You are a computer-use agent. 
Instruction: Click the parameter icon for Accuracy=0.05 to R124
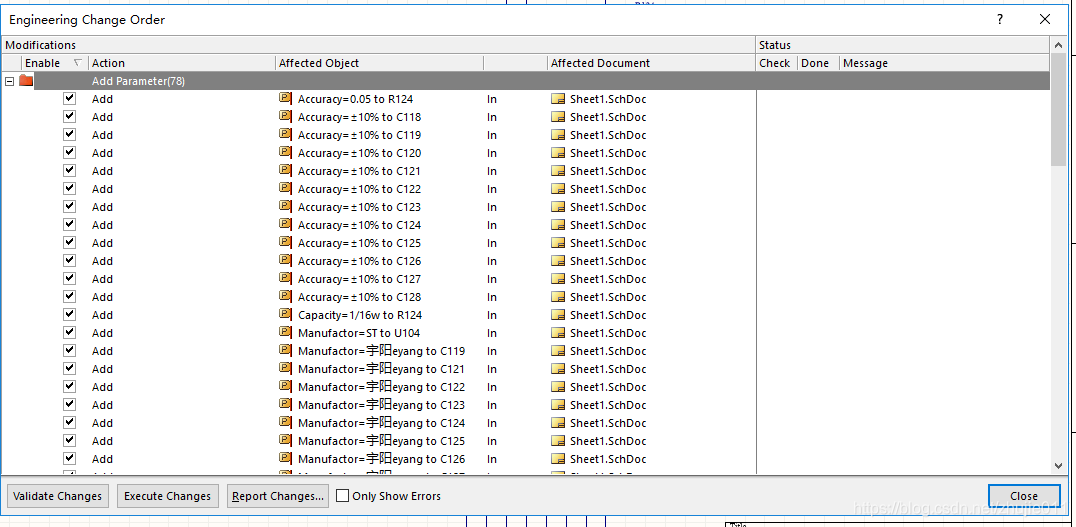pos(285,99)
